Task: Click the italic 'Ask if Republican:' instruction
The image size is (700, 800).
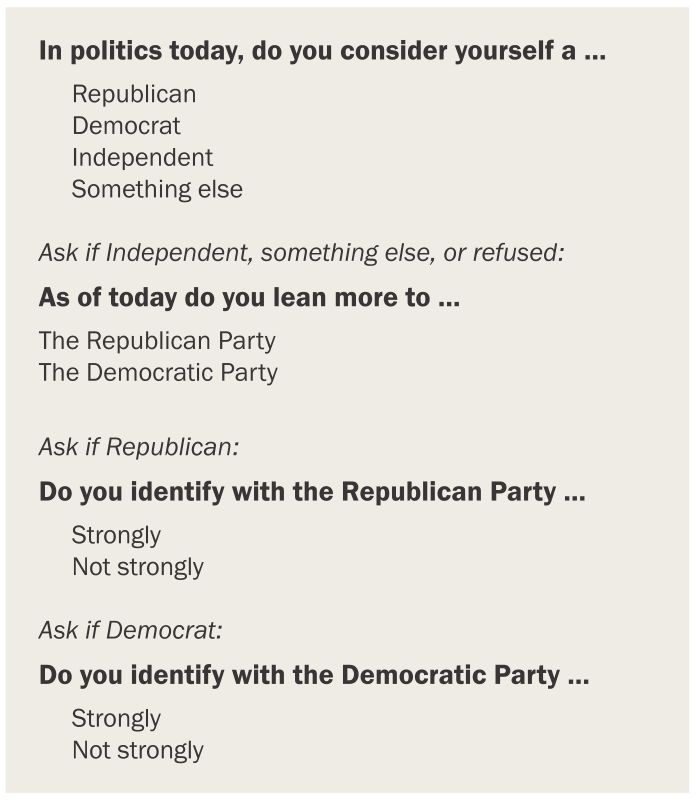Action: 139,446
